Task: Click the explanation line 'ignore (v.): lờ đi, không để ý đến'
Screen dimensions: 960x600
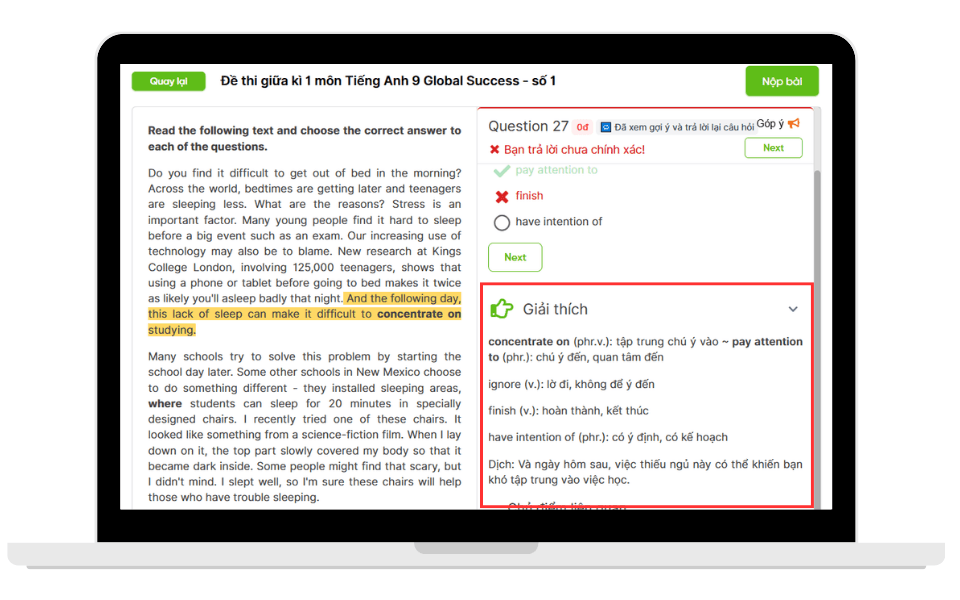Action: click(571, 384)
